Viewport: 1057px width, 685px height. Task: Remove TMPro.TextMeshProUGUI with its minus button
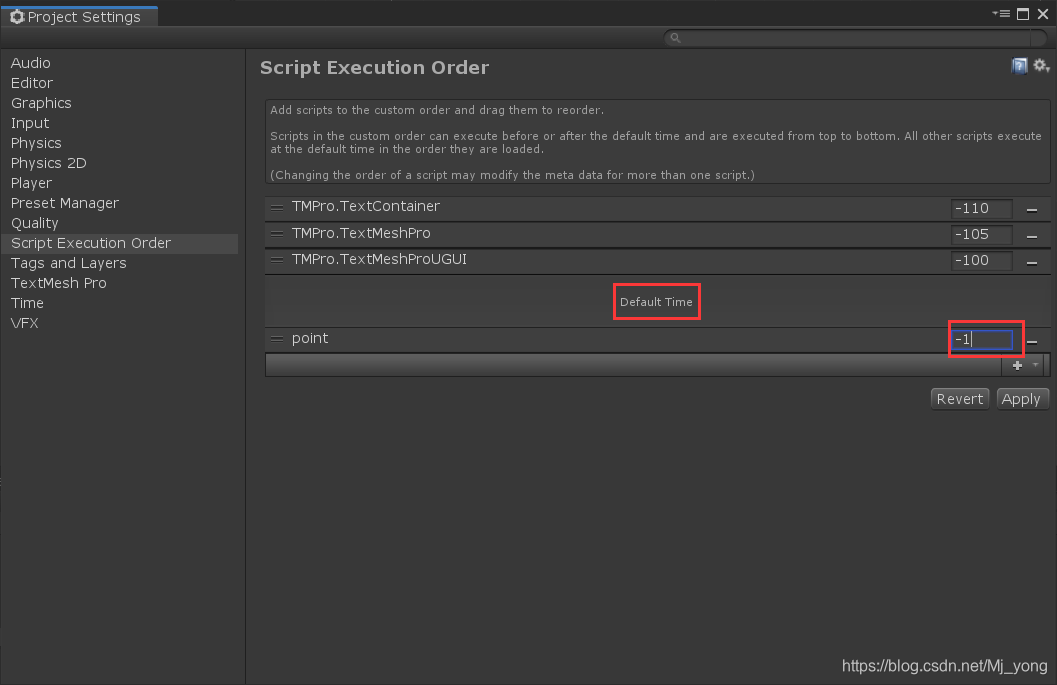(1031, 262)
